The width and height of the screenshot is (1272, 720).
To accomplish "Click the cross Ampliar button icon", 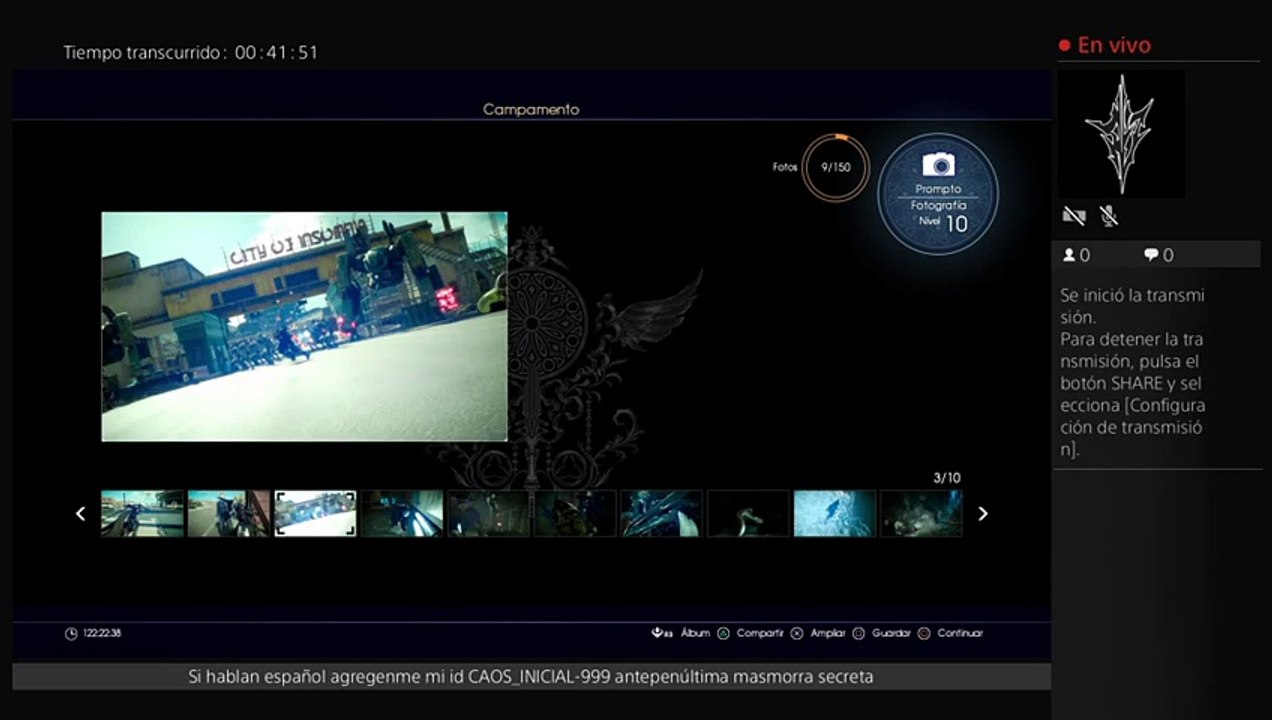I will (x=797, y=633).
